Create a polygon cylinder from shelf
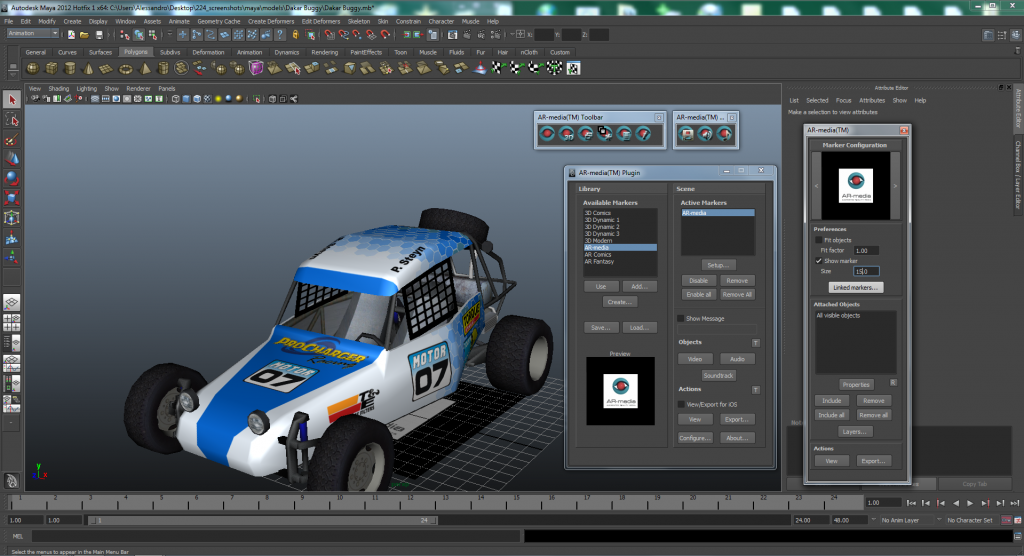The height and width of the screenshot is (556, 1024). pos(69,68)
